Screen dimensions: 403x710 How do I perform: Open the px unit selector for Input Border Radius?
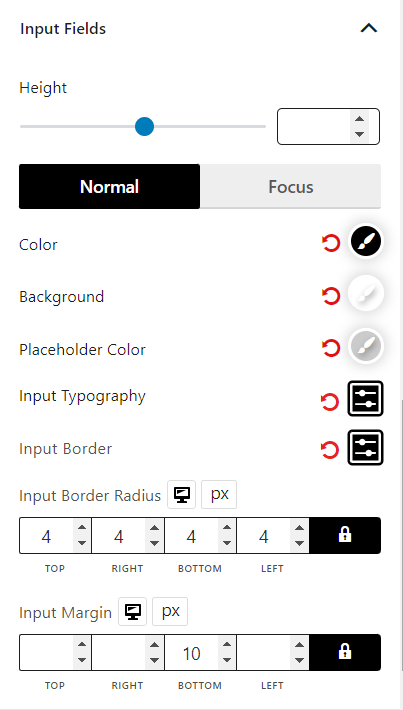click(x=219, y=494)
